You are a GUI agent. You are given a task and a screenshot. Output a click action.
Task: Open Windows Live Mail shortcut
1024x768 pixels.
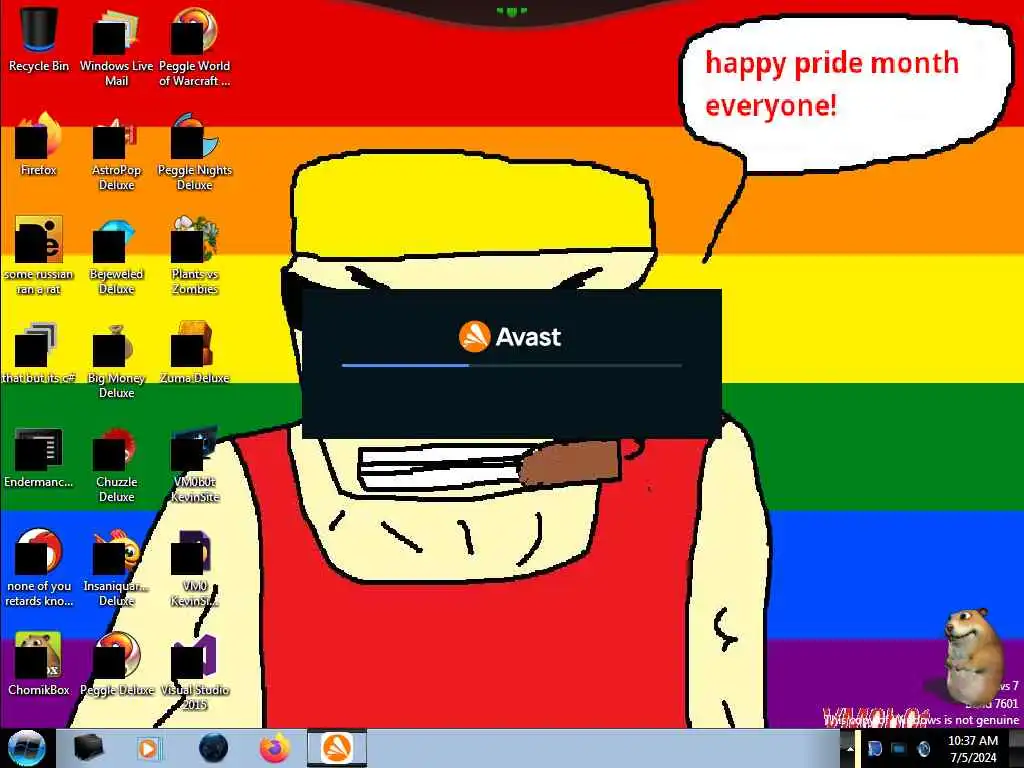pyautogui.click(x=116, y=47)
